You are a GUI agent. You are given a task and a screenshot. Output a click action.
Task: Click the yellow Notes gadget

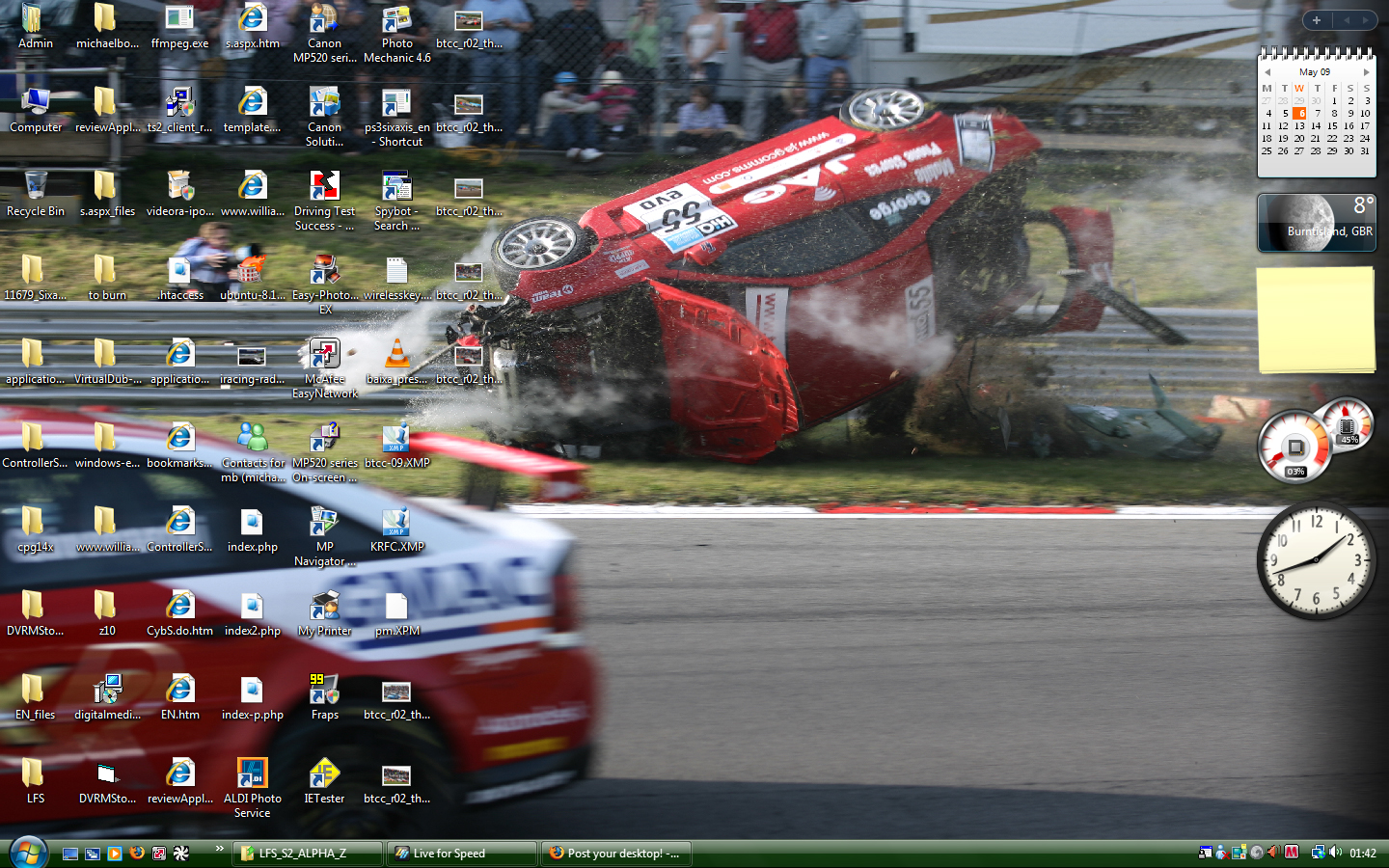[1316, 319]
